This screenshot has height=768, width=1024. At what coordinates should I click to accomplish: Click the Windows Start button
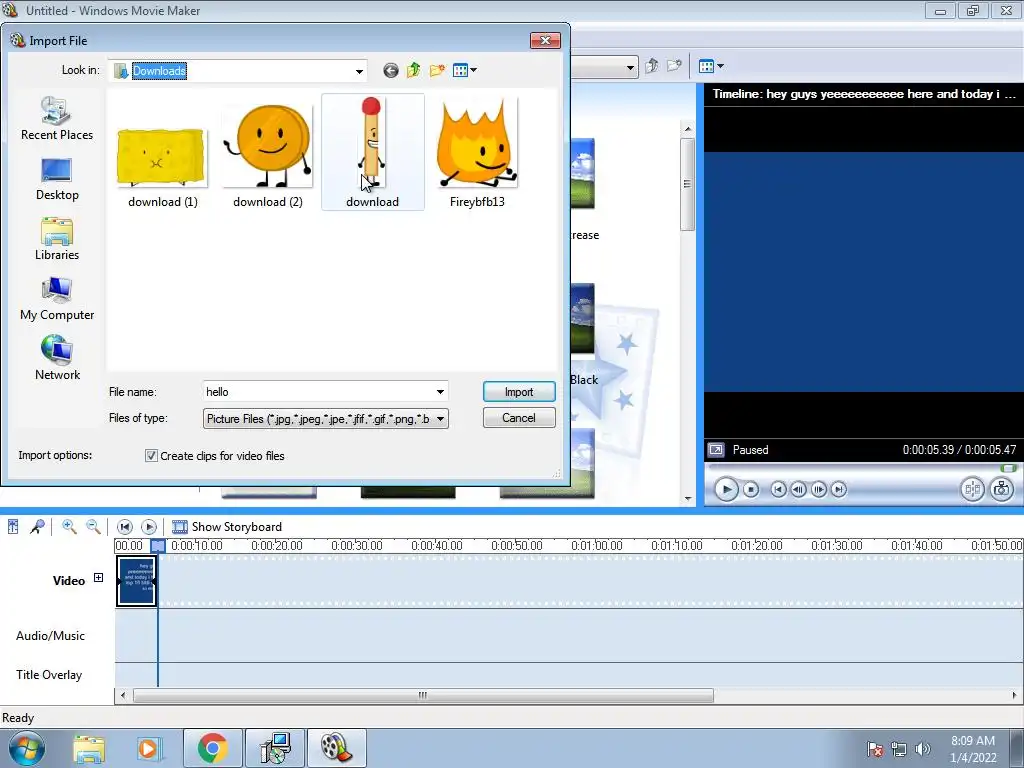click(x=27, y=748)
